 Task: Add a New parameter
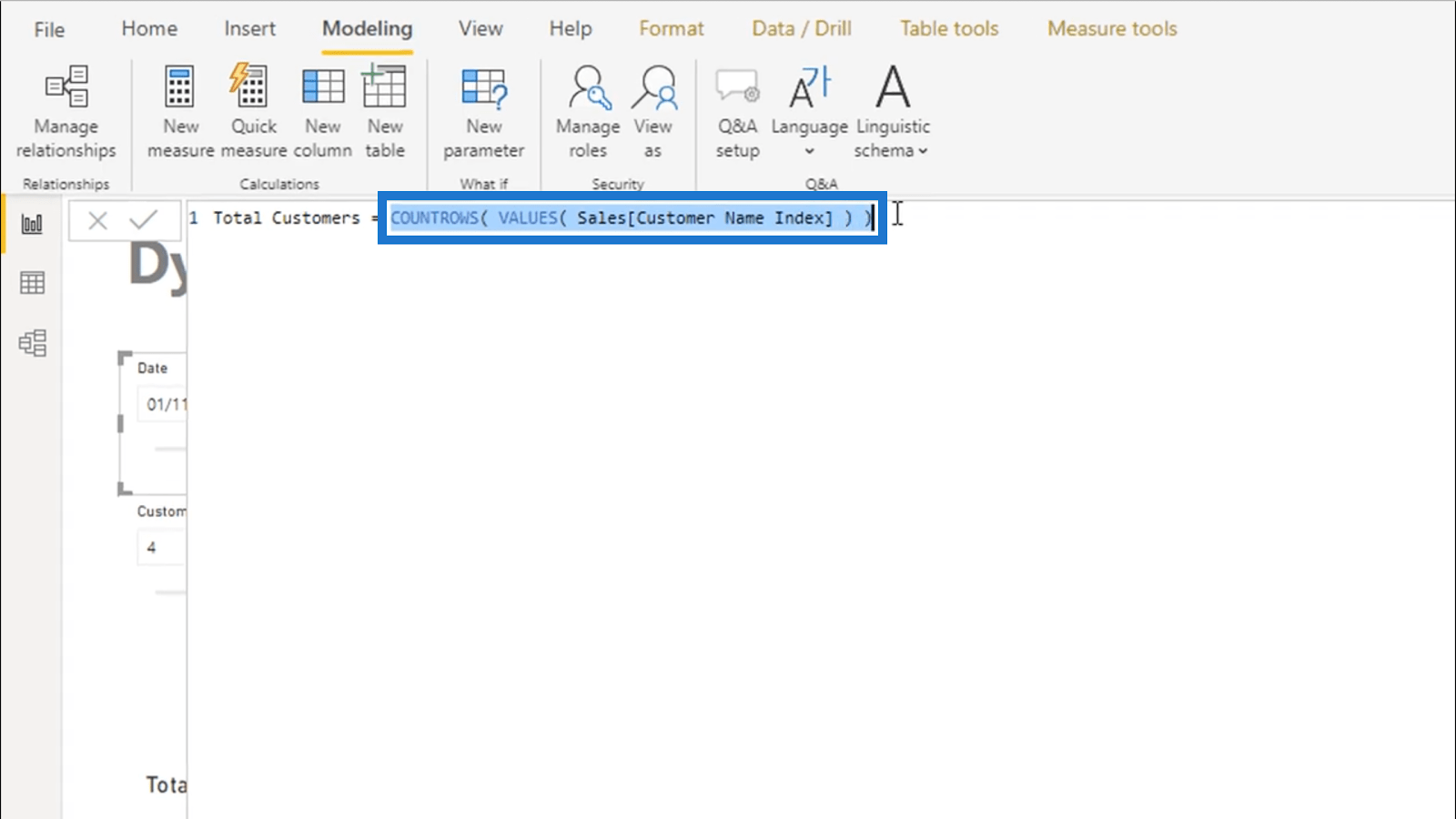pyautogui.click(x=483, y=113)
